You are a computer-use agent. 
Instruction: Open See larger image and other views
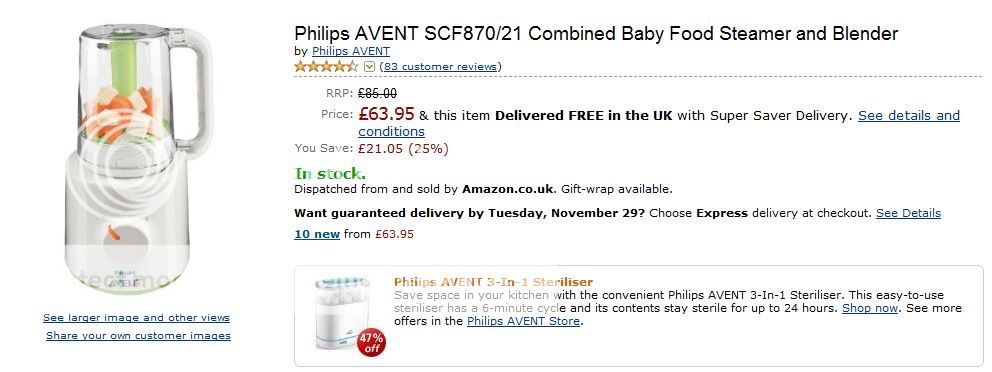[x=137, y=318]
